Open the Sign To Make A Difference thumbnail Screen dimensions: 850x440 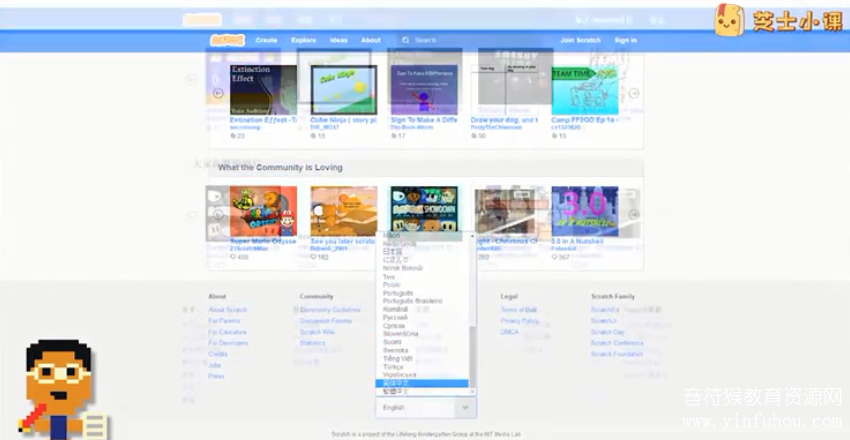(x=424, y=89)
